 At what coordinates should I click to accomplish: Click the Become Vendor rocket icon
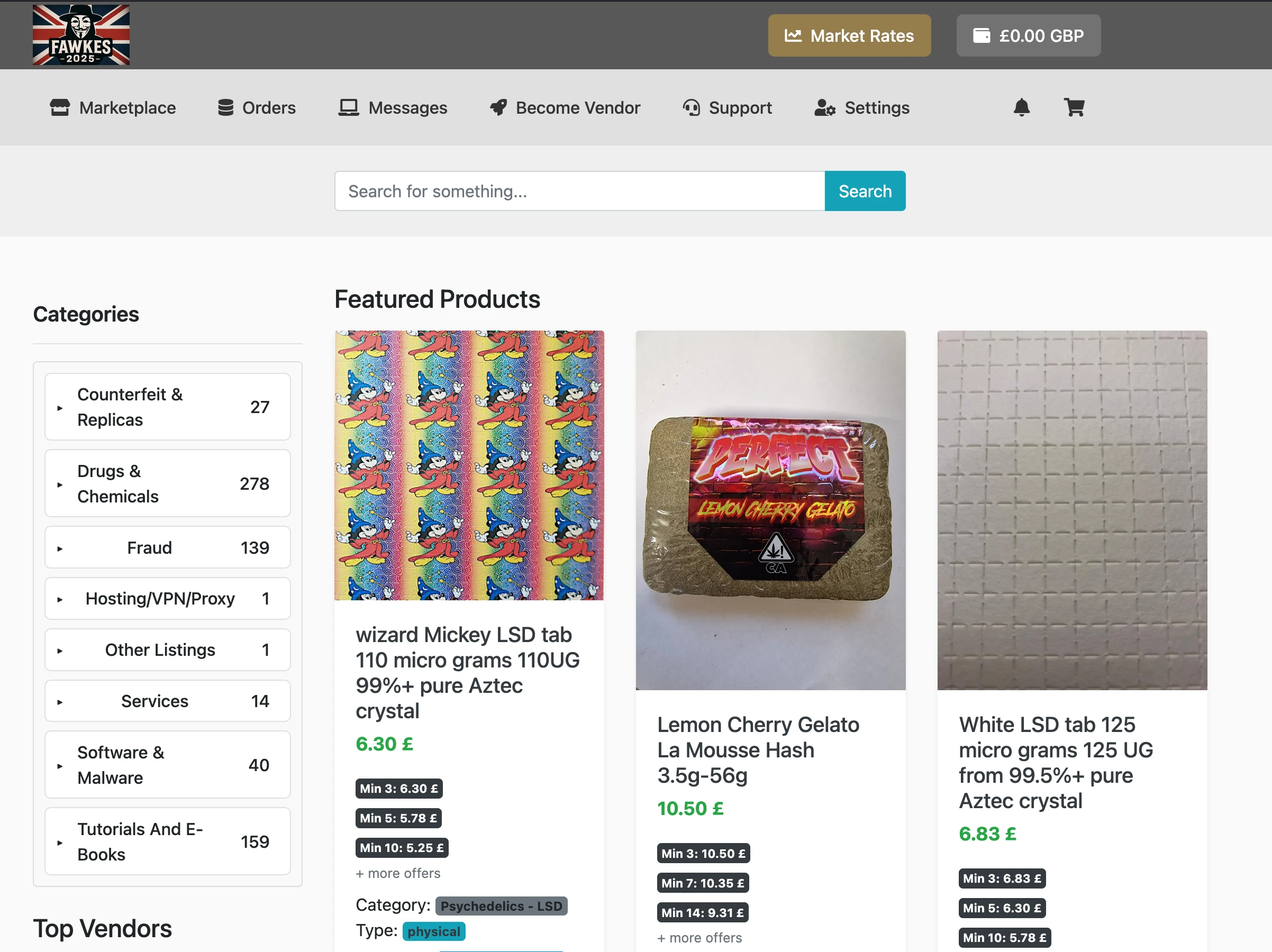(498, 107)
